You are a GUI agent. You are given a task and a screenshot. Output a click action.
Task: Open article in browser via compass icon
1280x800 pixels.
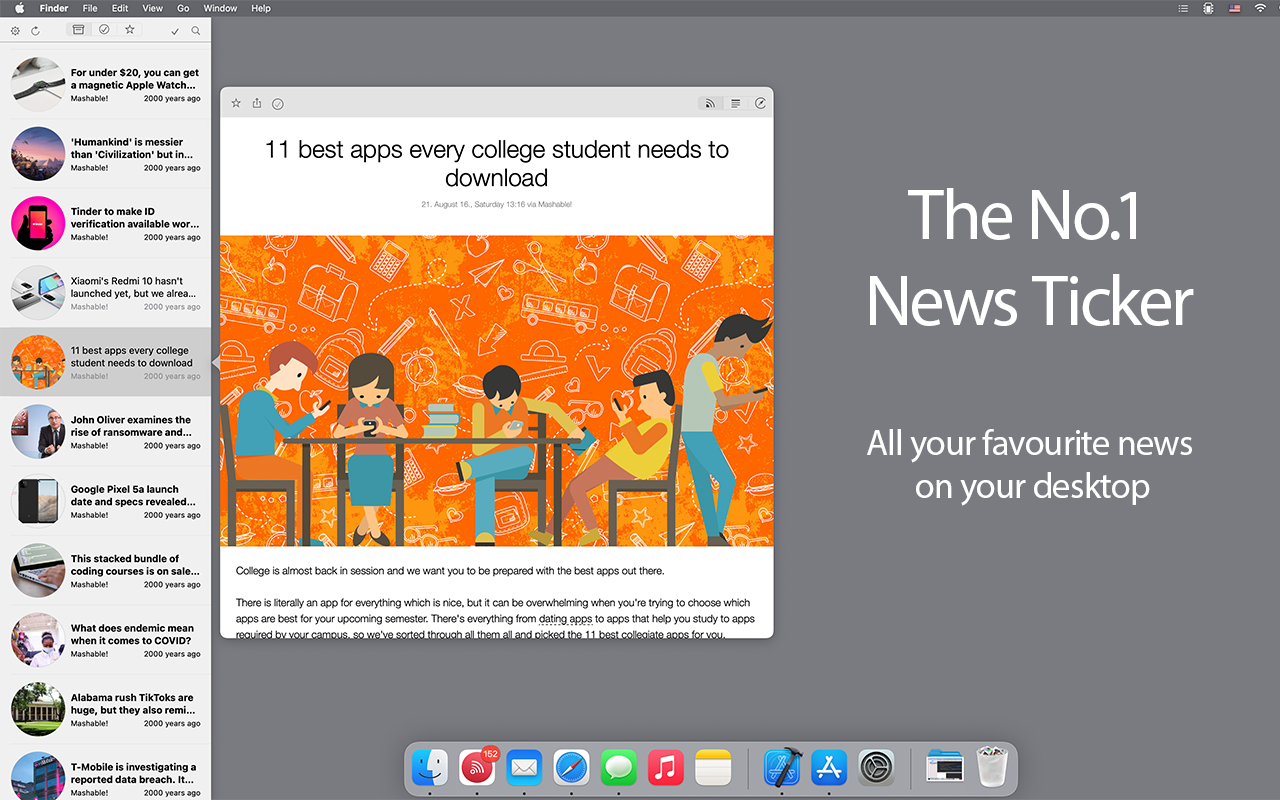point(760,103)
